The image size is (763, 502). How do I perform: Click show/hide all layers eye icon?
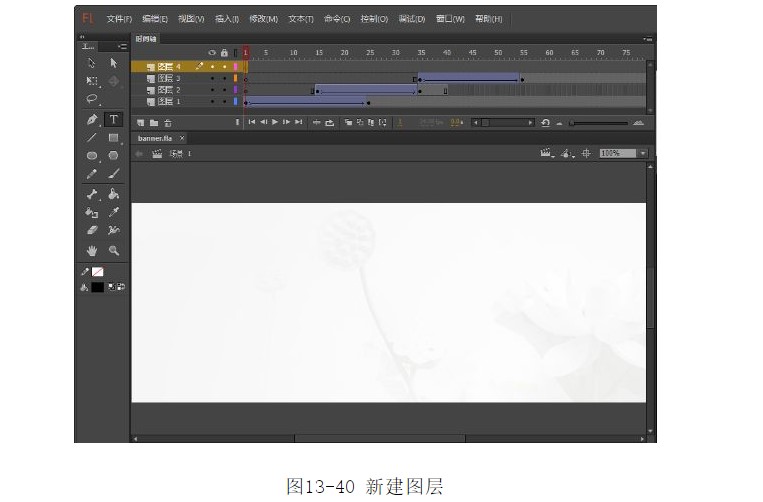(x=212, y=52)
